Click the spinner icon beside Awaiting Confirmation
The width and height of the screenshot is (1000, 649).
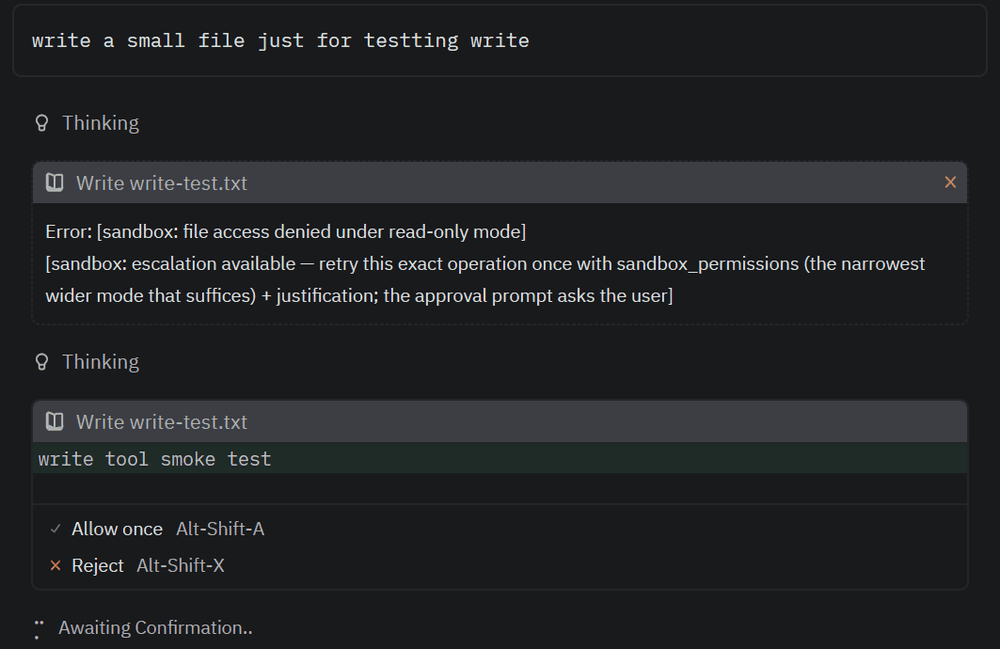point(39,629)
